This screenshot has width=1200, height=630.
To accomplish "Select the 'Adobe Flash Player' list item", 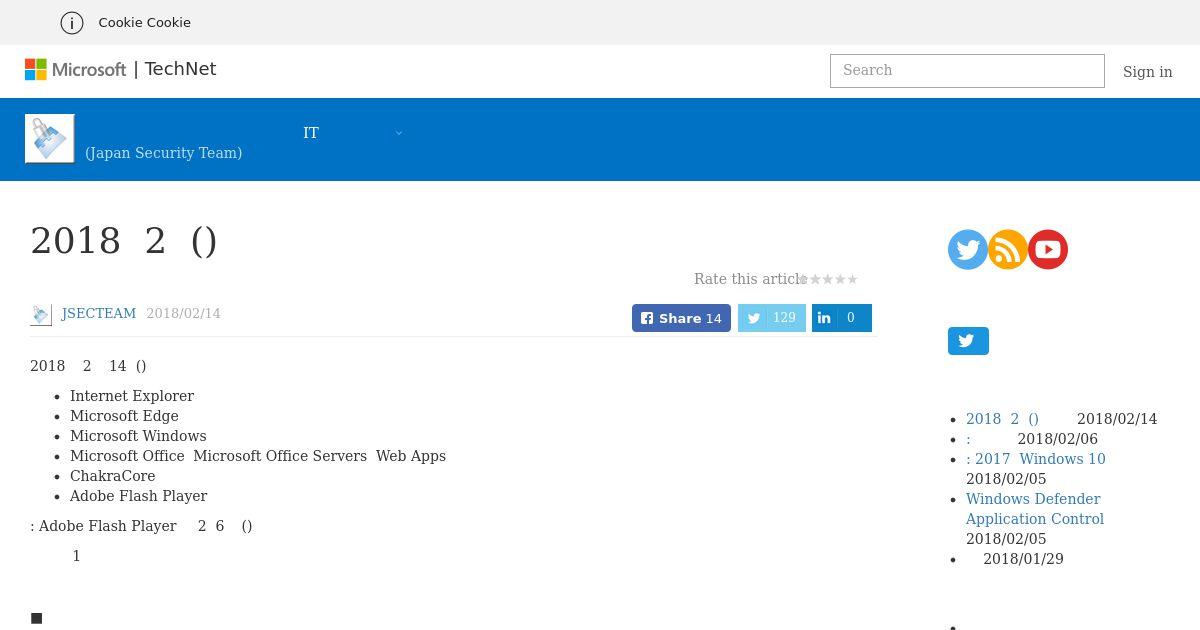I will coord(138,496).
